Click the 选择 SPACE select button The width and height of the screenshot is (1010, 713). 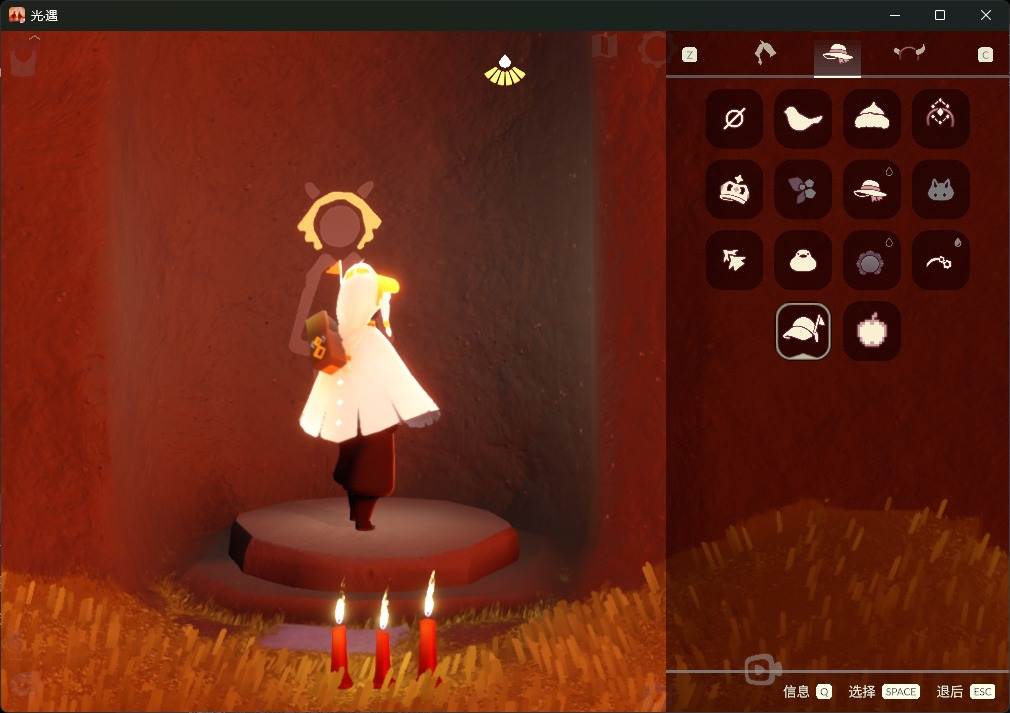coord(884,692)
